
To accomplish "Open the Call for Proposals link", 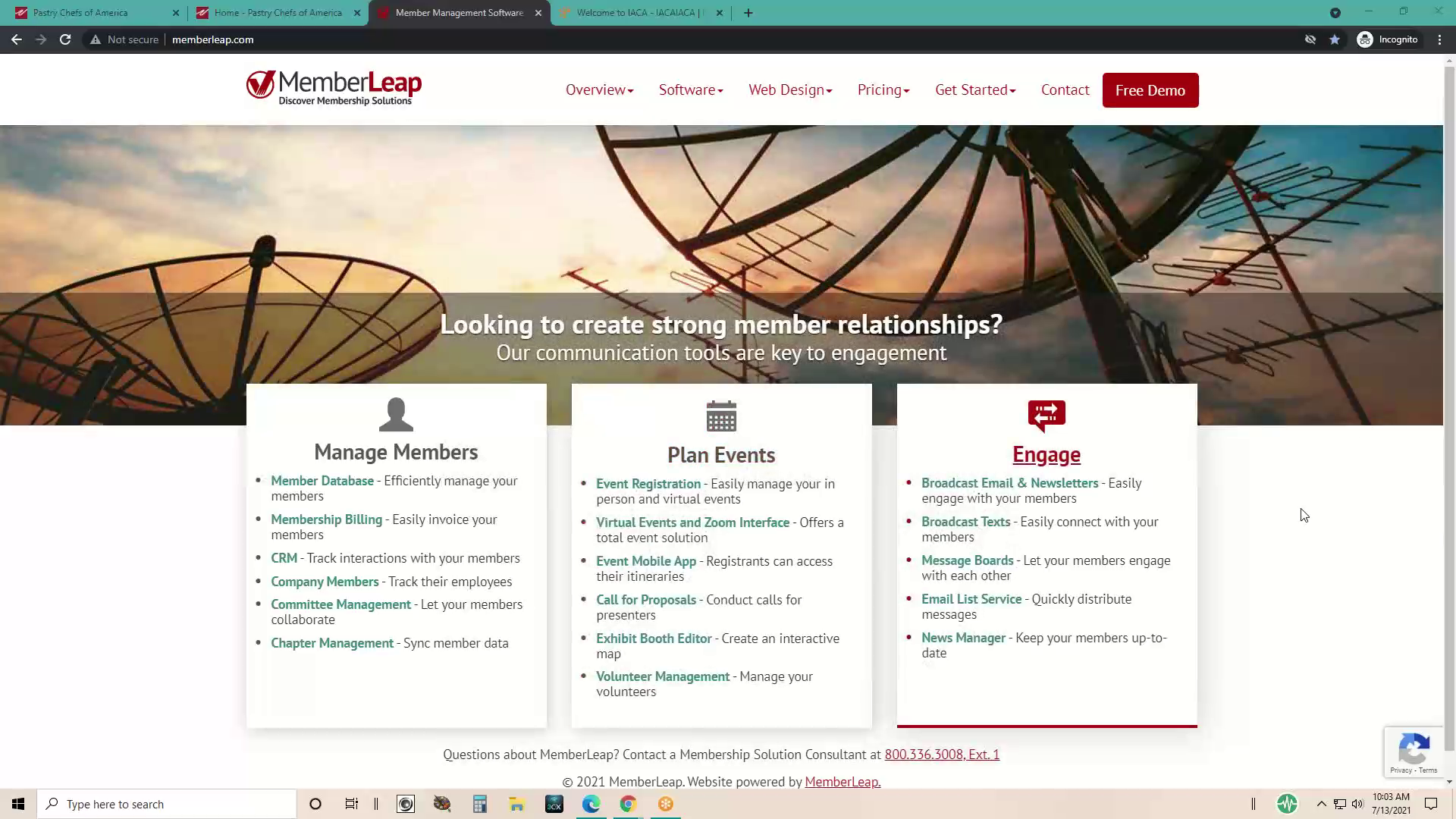I will coord(646,600).
